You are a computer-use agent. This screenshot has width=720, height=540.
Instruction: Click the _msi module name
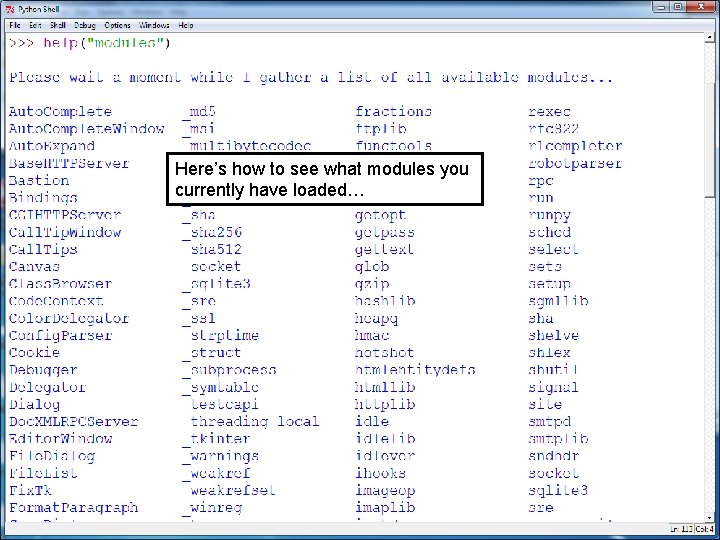[x=199, y=129]
